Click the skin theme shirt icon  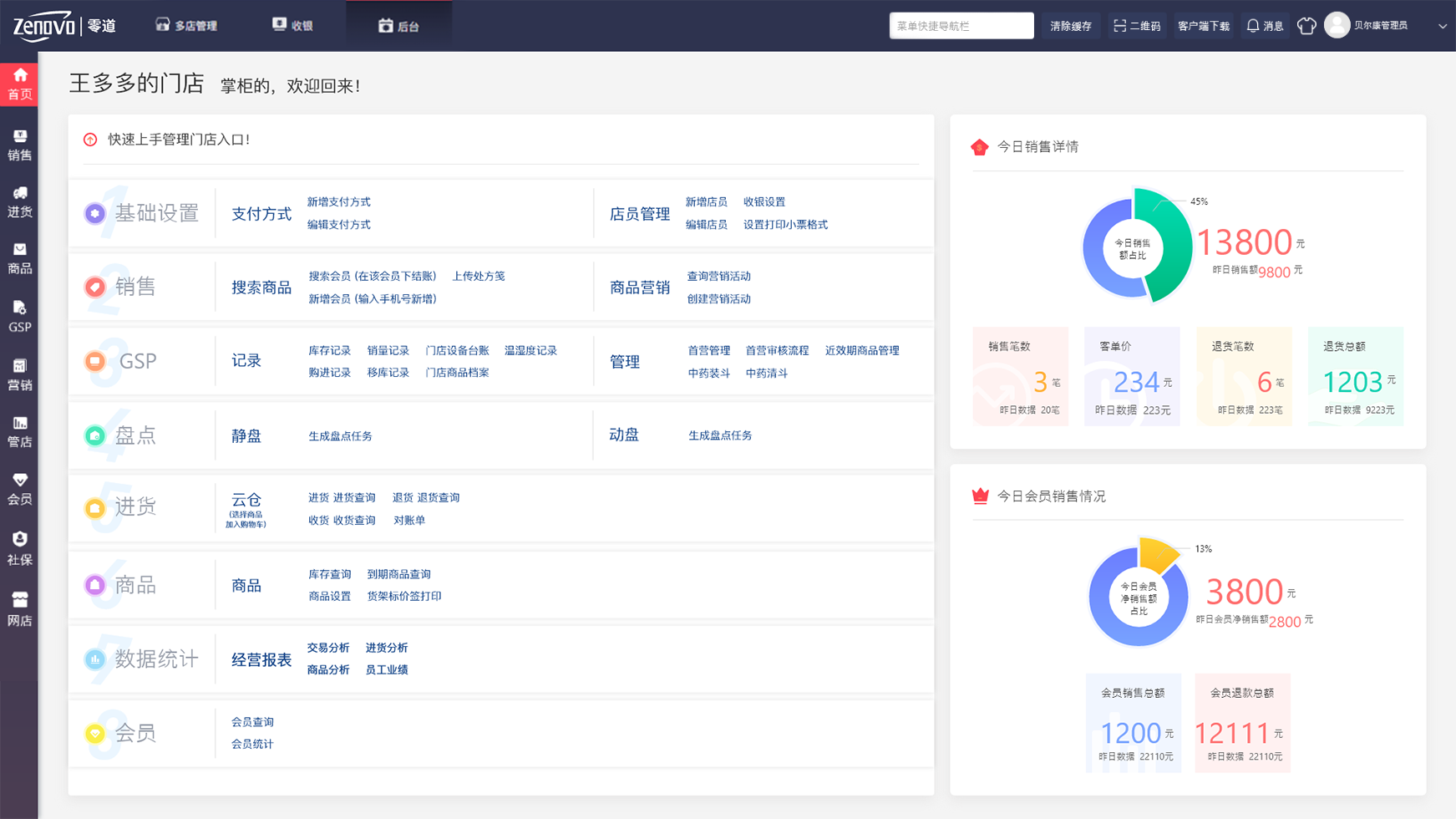point(1306,26)
